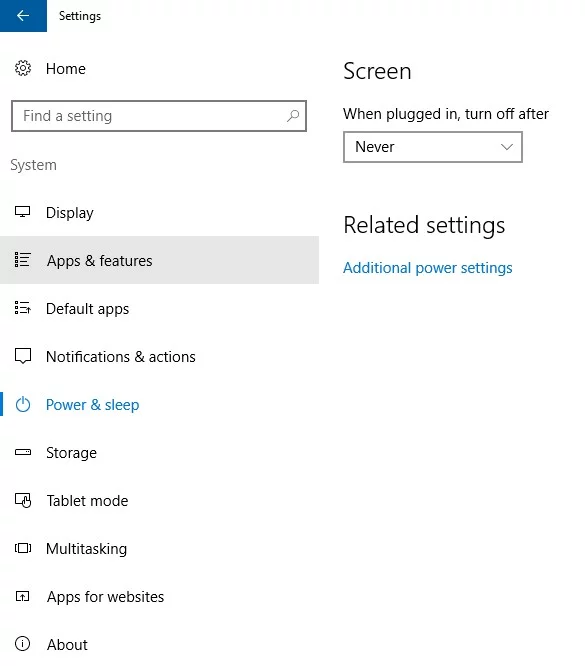
Task: Go to Apps for websites
Action: pyautogui.click(x=159, y=596)
